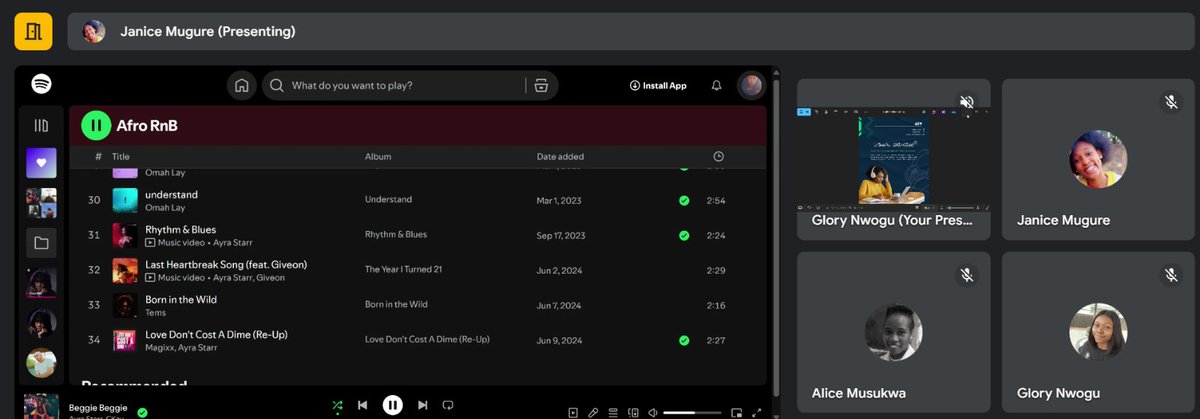
Task: Click 'Janice Mugure (Presenting)' header text
Action: [x=208, y=31]
